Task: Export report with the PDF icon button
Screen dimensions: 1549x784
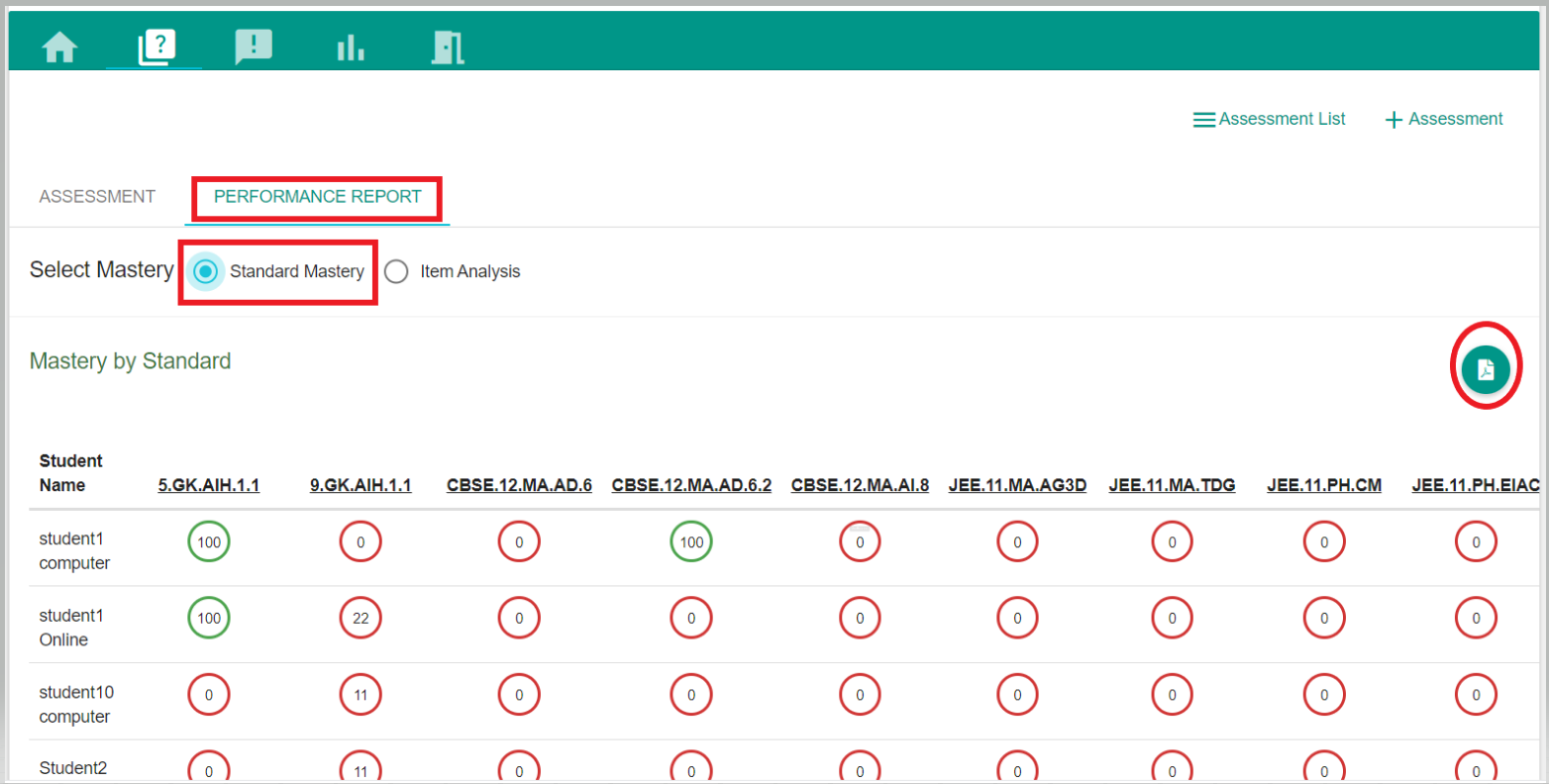Action: [1486, 370]
